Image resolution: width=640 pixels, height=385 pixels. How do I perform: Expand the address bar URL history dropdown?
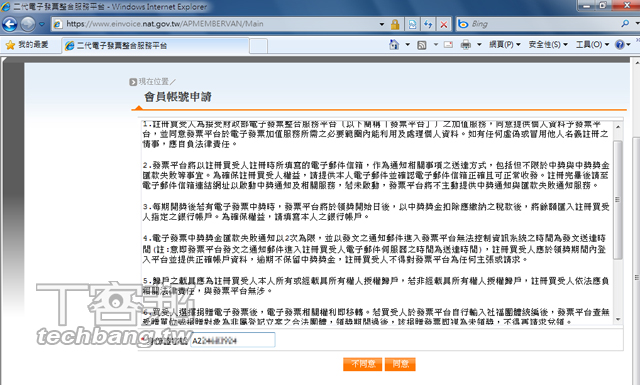(x=382, y=24)
